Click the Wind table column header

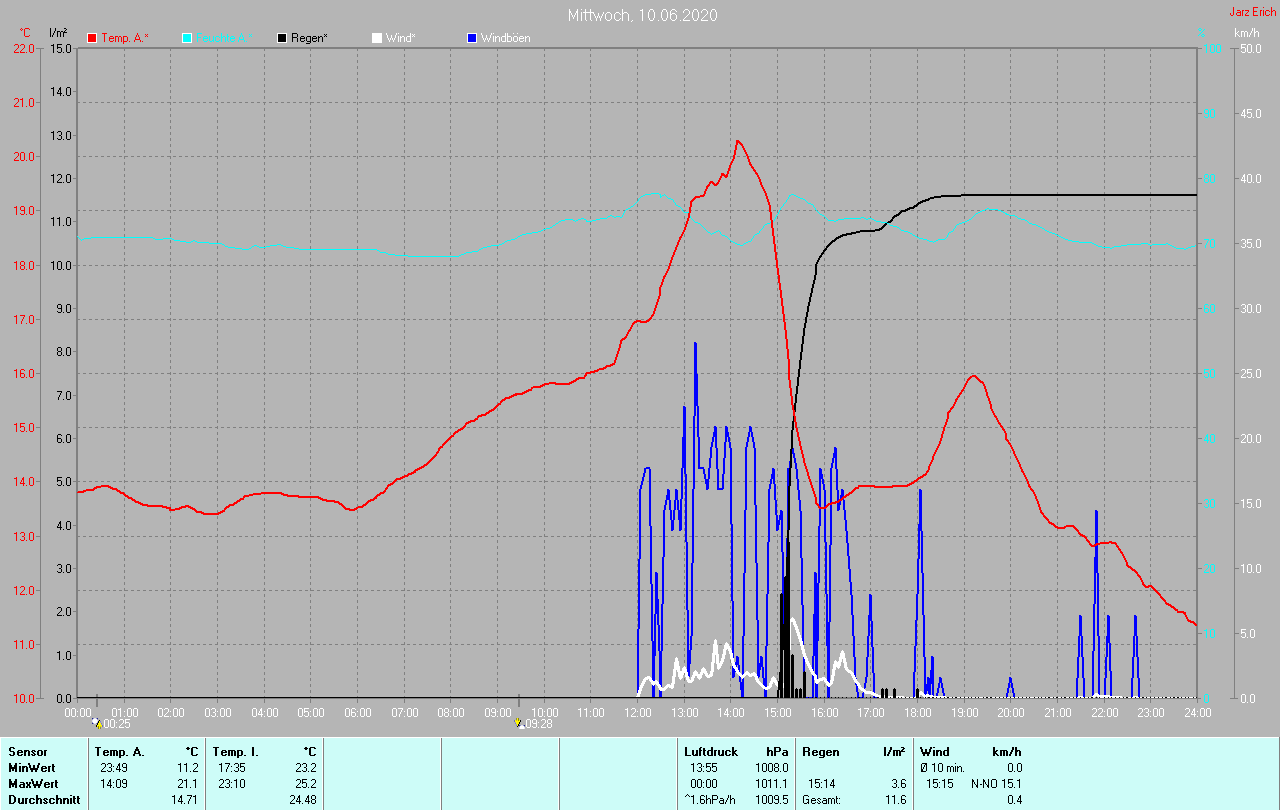(935, 752)
